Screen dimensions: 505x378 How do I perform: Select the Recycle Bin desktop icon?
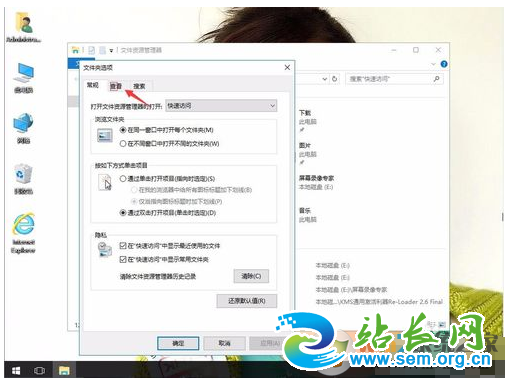[x=23, y=179]
